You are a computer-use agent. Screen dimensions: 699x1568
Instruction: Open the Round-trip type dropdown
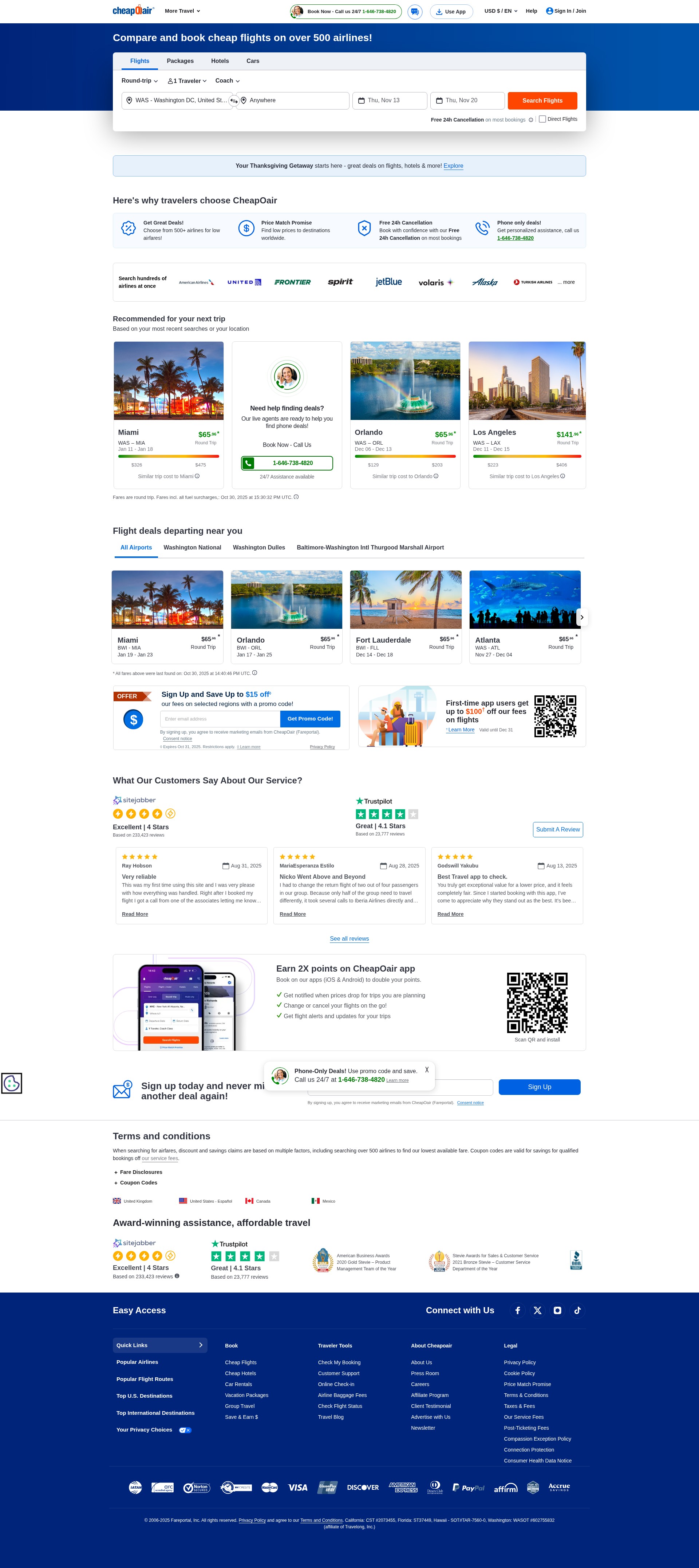(139, 81)
